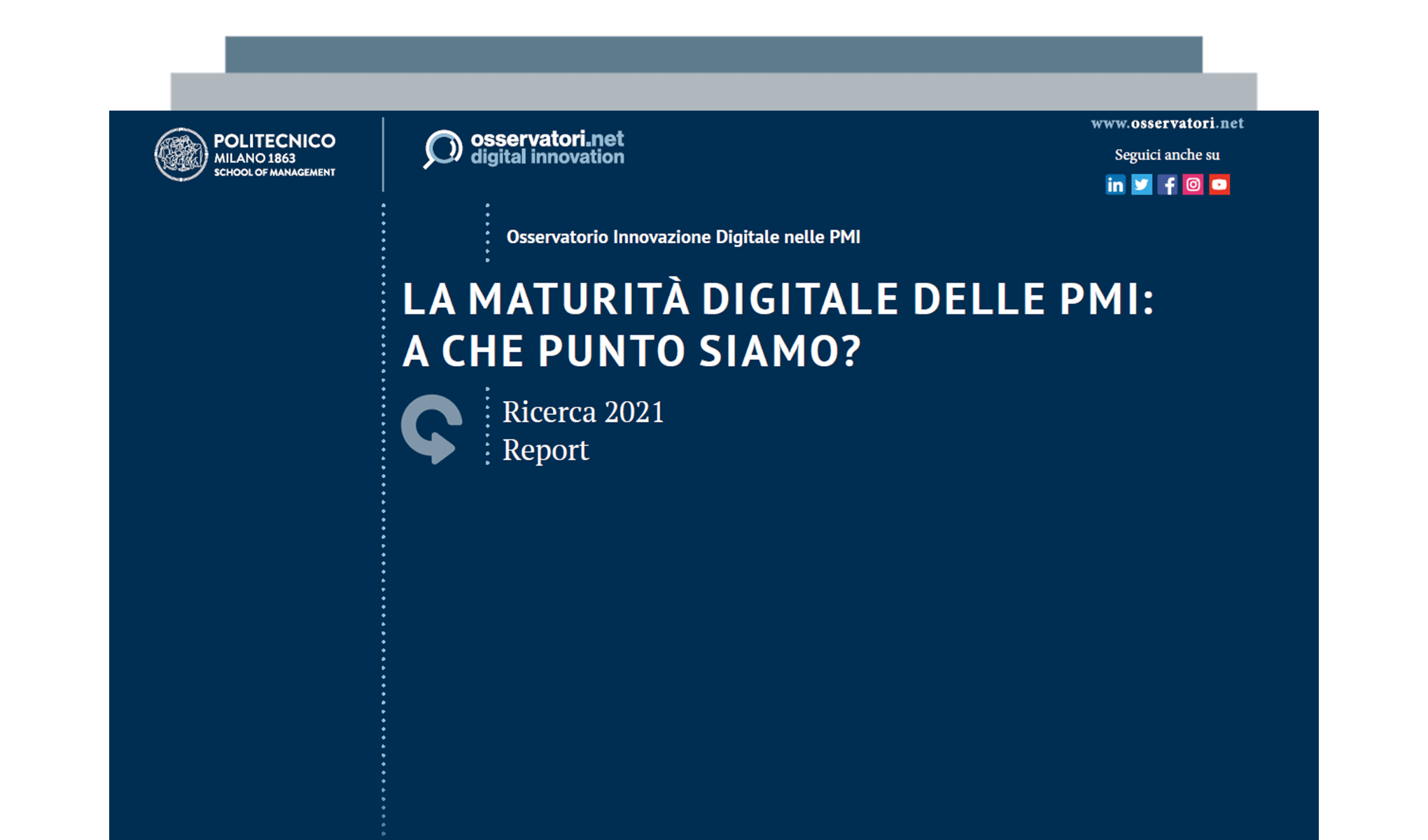Click the Seguici anche su label

tap(1167, 155)
